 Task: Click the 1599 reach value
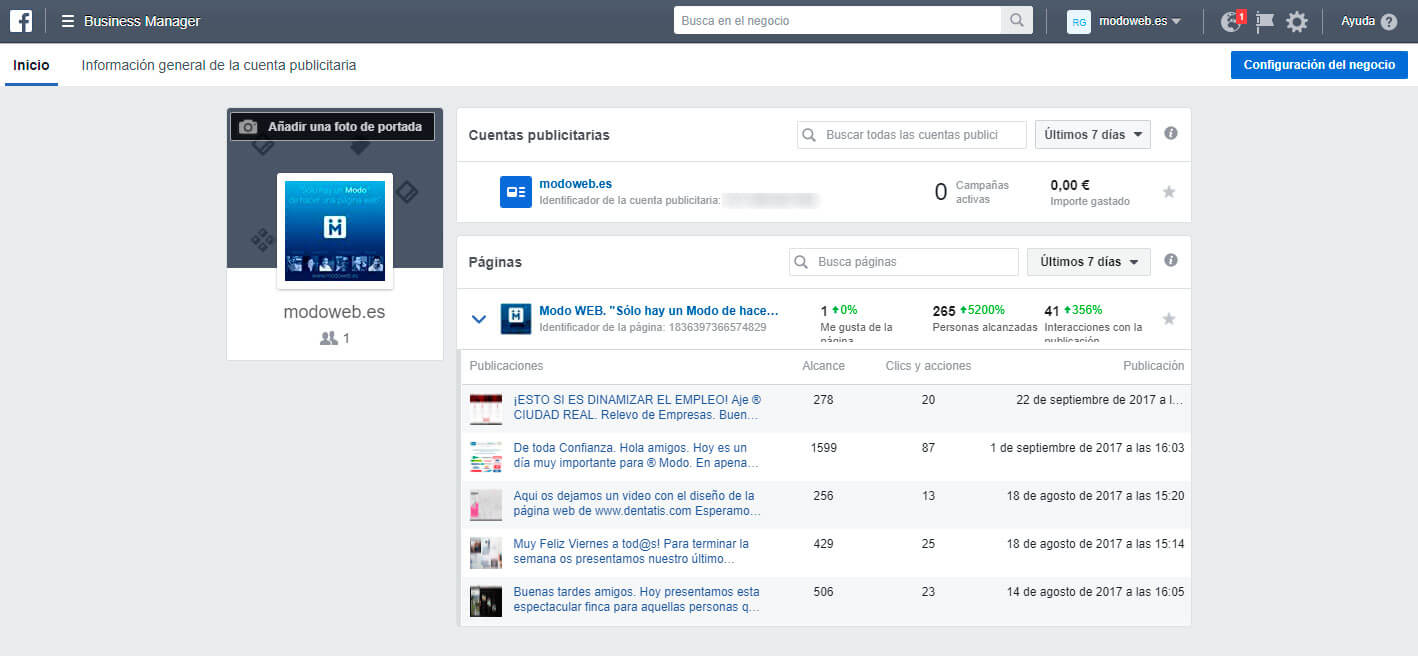[x=824, y=448]
